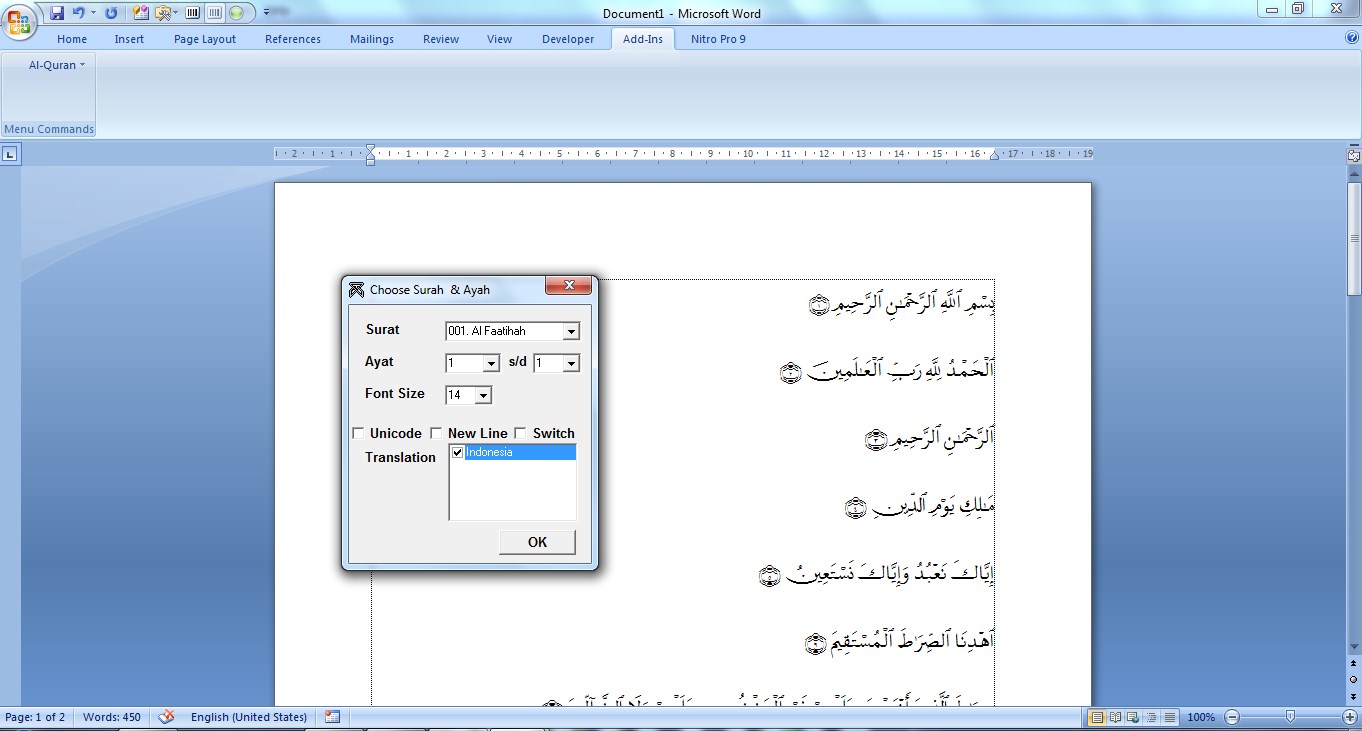Go to the Mailings tab
1362x731 pixels.
[x=372, y=39]
